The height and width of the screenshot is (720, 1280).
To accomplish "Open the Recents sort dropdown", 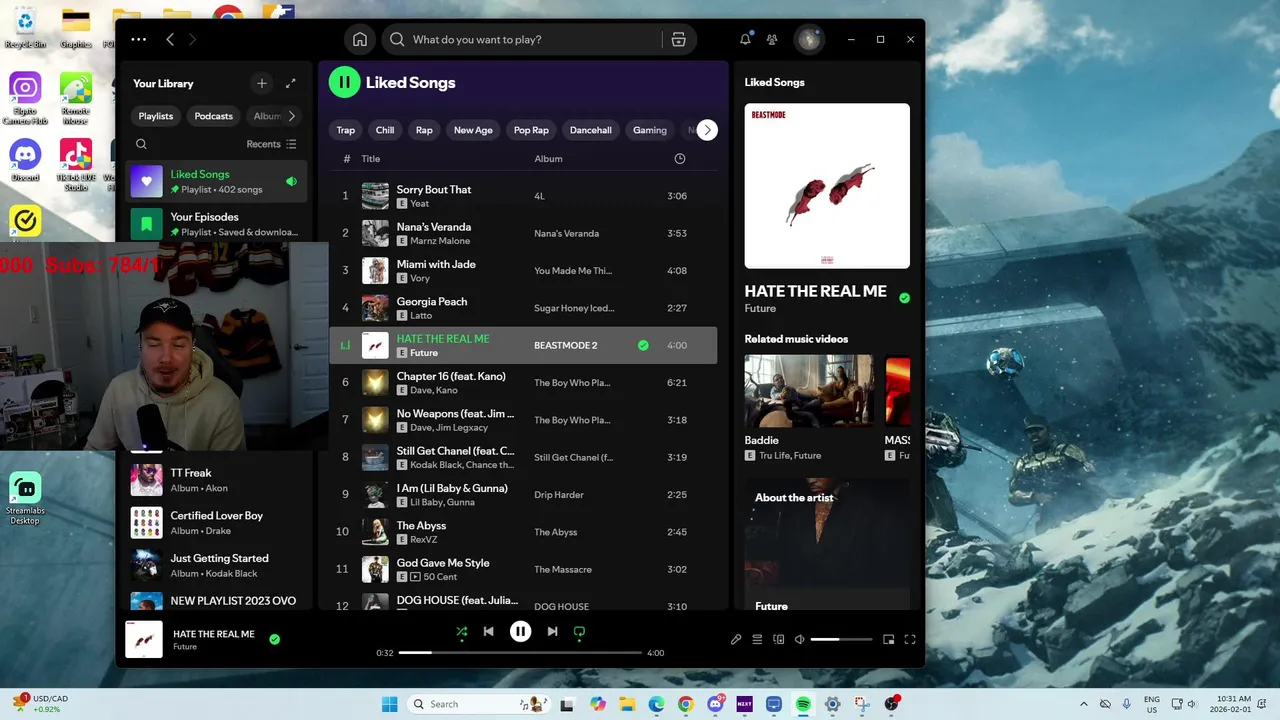I will [x=271, y=144].
